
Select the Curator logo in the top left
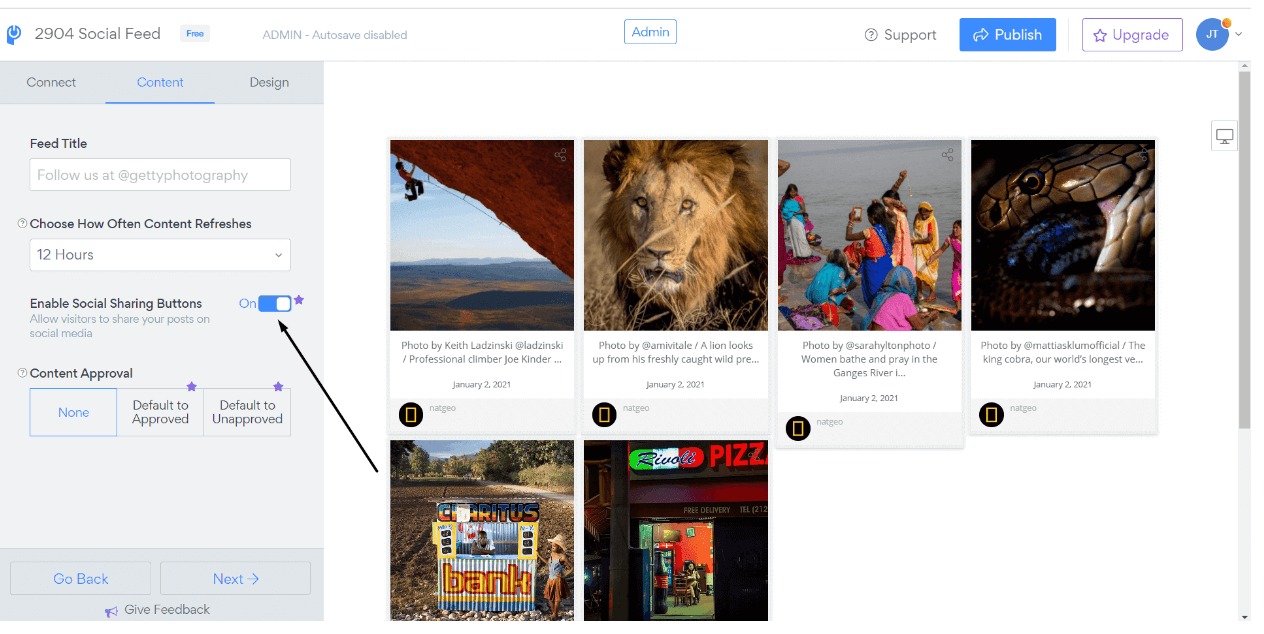[x=14, y=32]
